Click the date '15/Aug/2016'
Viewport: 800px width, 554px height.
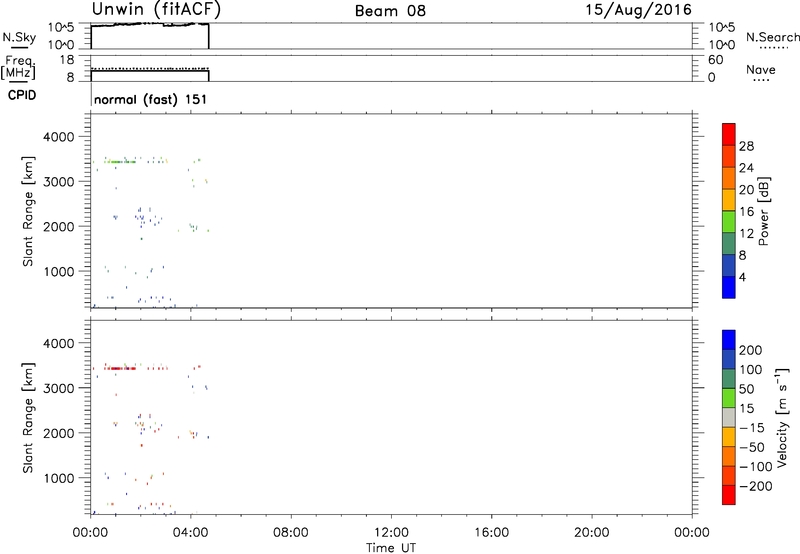638,10
